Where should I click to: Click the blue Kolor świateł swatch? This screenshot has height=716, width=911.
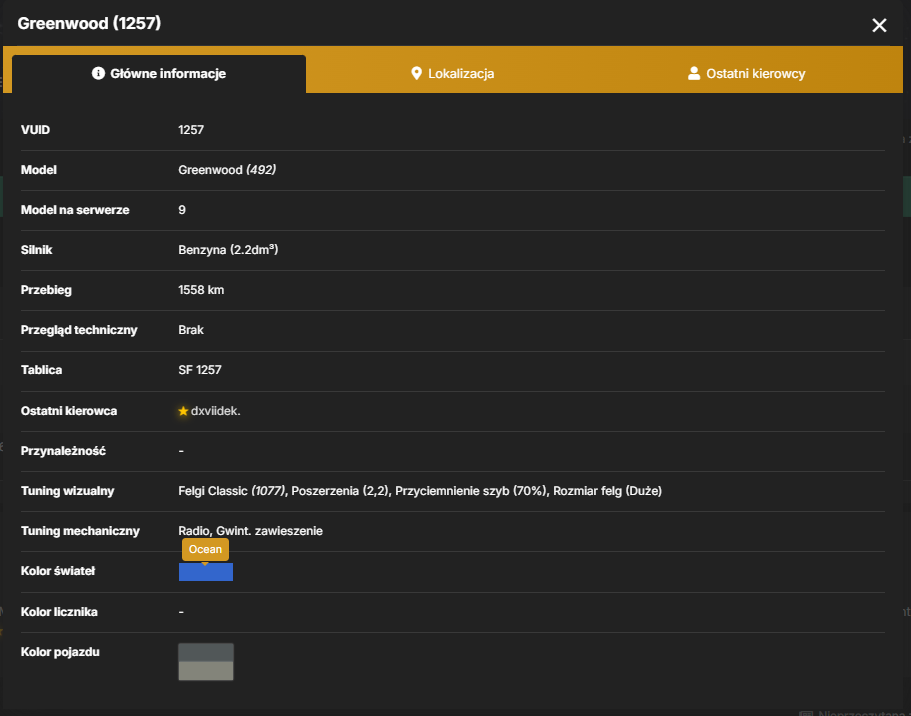(206, 572)
